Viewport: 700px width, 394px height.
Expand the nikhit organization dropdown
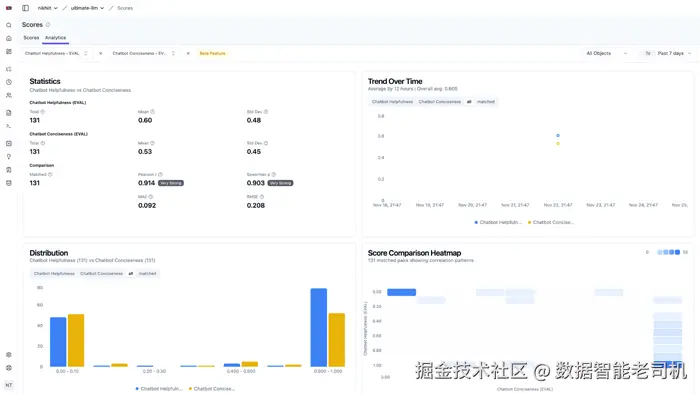coord(47,8)
